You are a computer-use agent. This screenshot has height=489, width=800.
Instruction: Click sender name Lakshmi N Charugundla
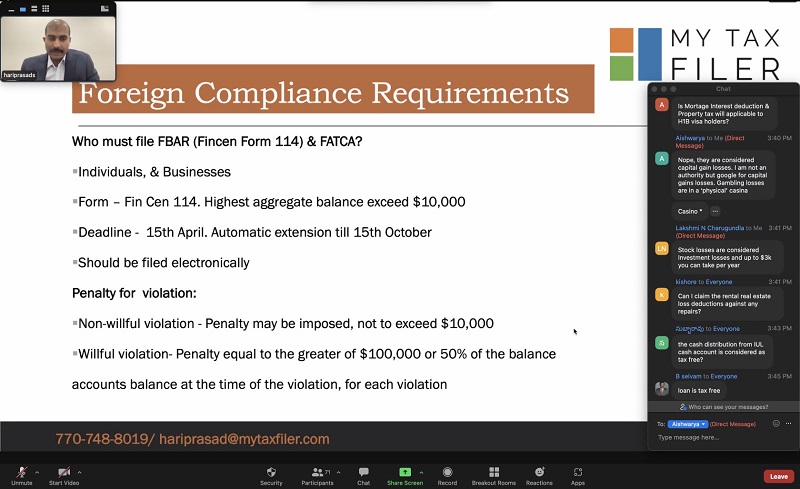tap(710, 228)
